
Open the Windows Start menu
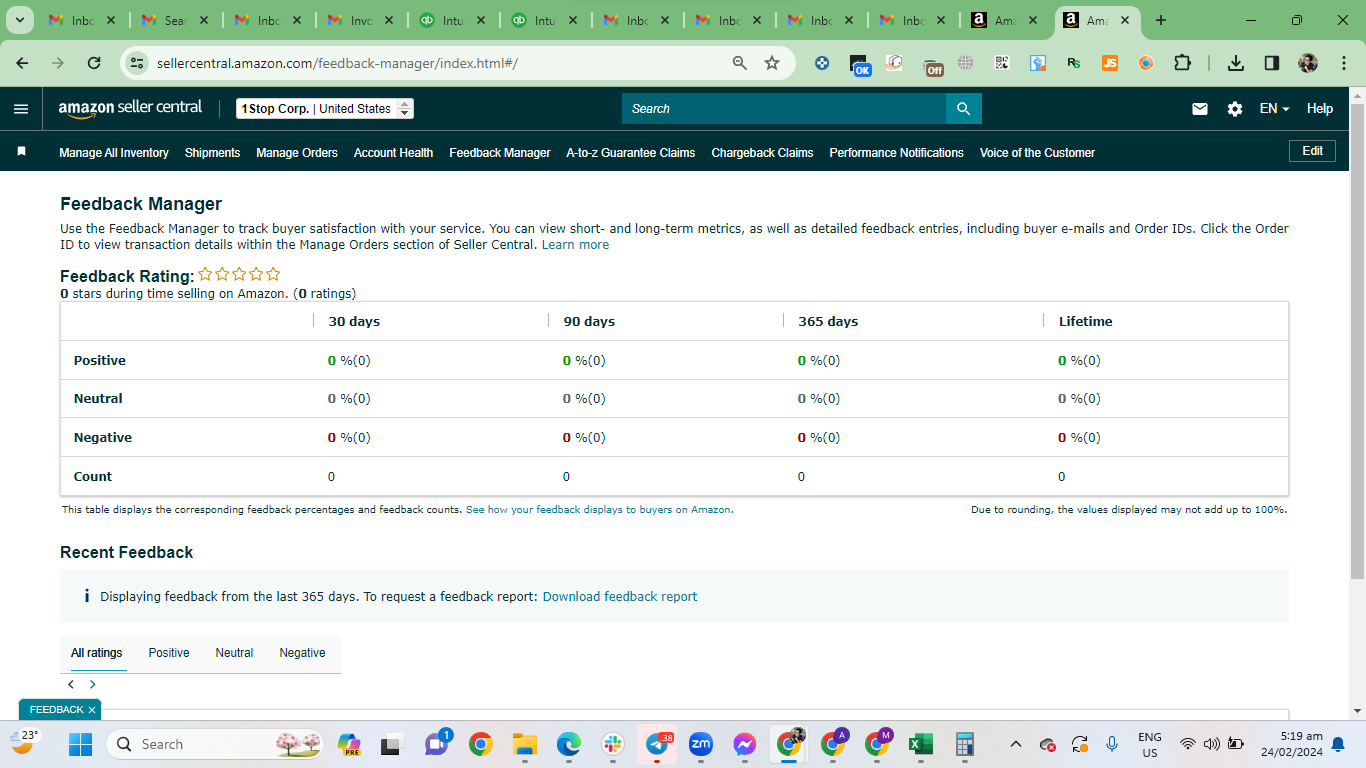[80, 744]
